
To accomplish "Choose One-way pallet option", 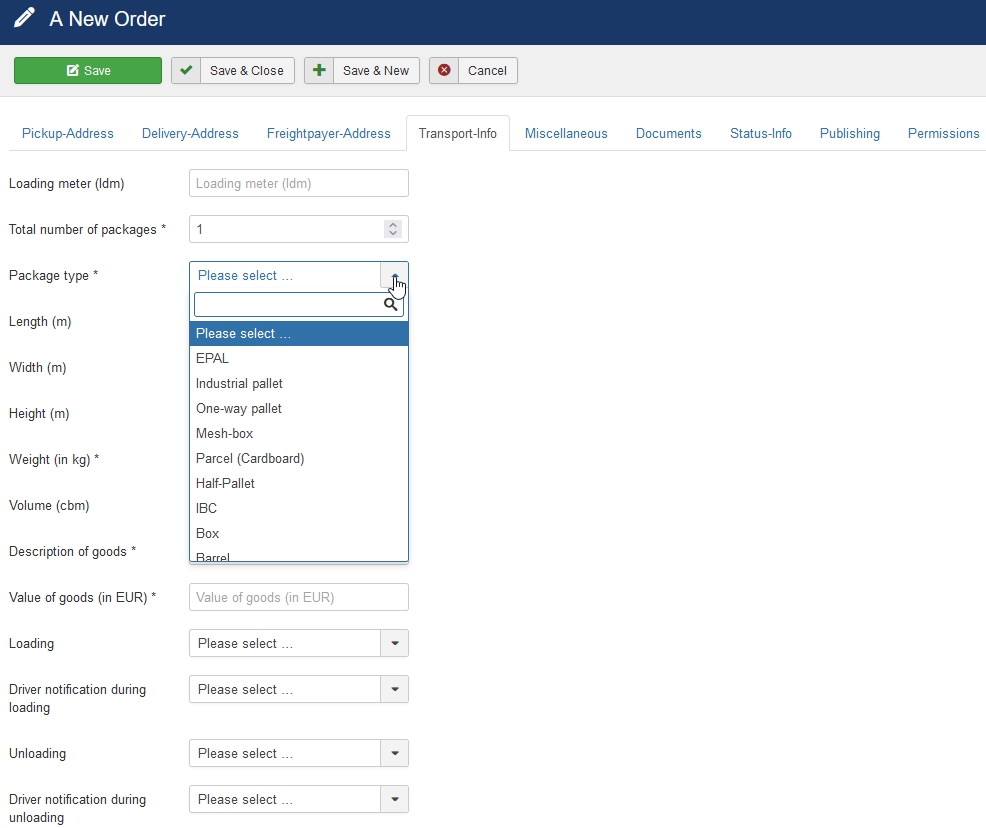I will 299,409.
